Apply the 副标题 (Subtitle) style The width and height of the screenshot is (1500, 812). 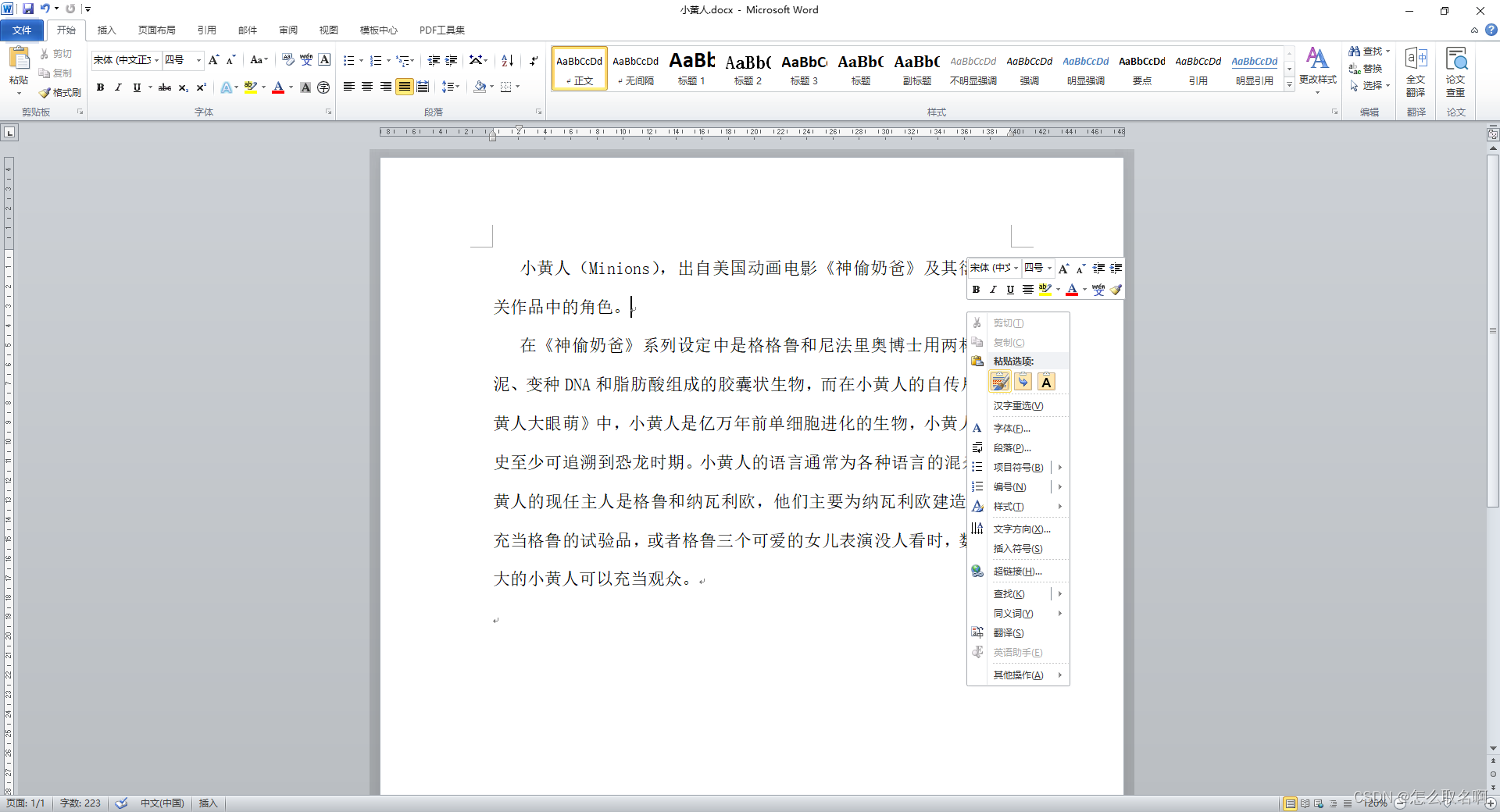click(x=916, y=69)
